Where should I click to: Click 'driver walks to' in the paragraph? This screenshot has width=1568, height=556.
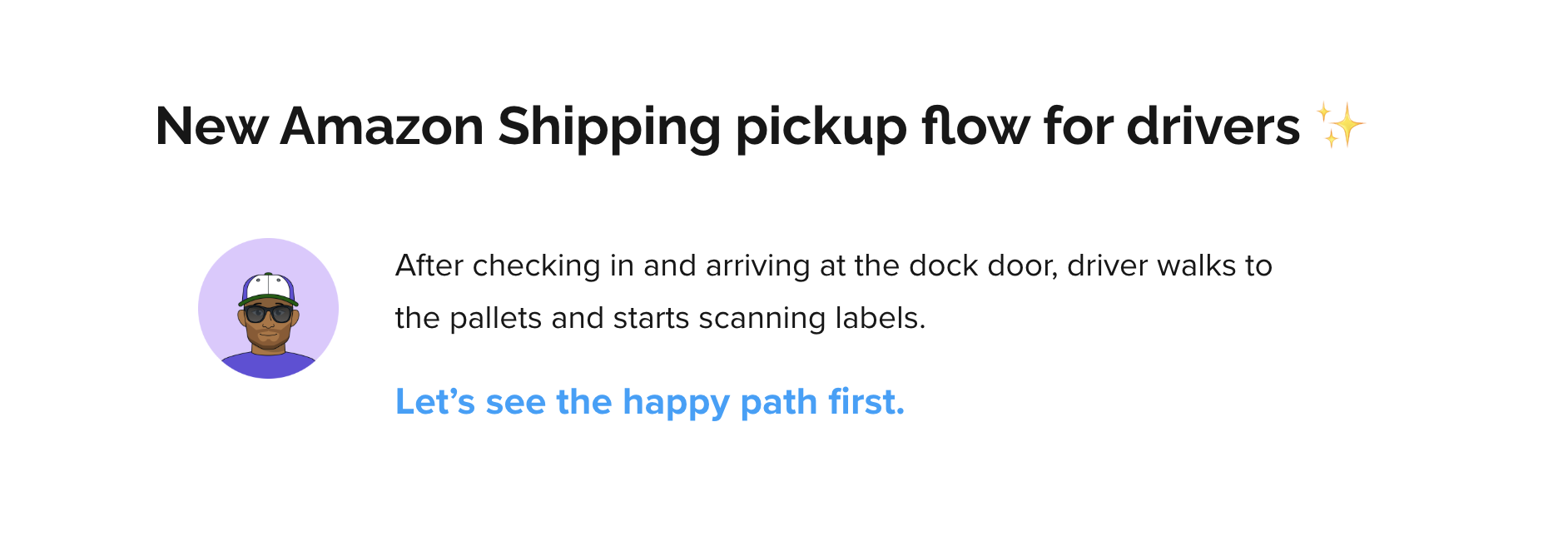pyautogui.click(x=1170, y=266)
